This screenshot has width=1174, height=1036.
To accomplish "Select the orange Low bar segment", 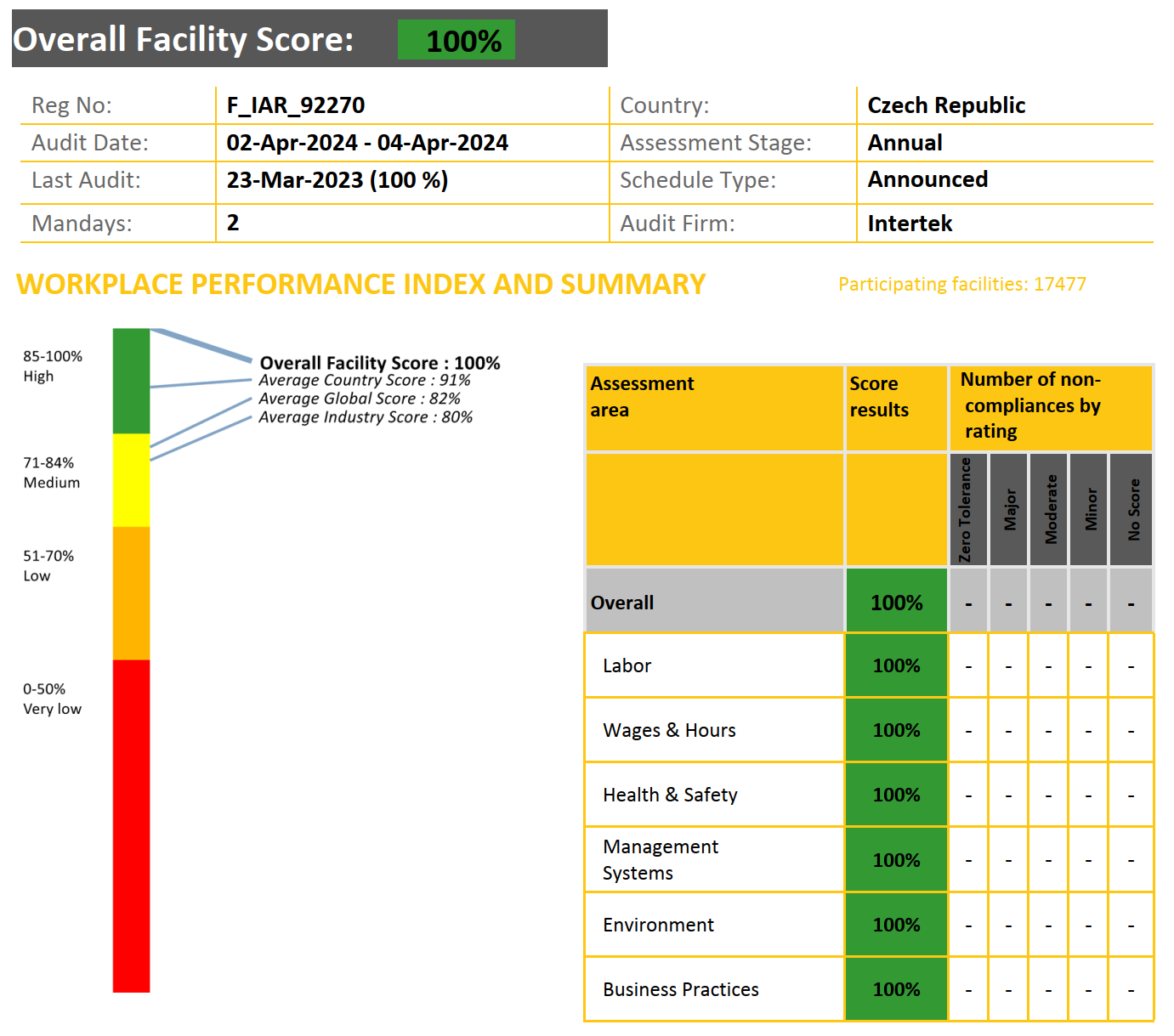I will [x=131, y=592].
